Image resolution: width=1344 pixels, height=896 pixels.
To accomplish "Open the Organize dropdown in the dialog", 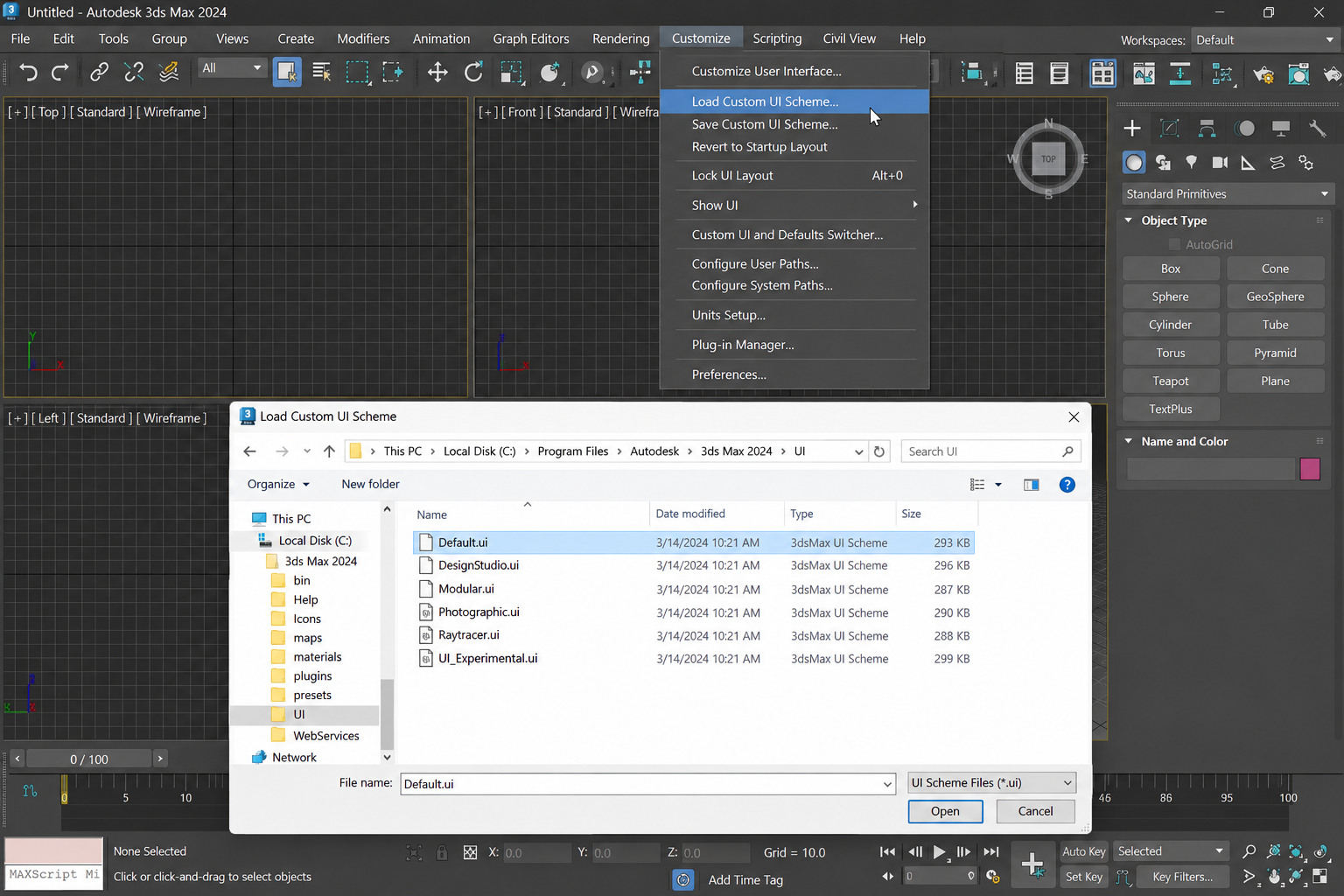I will click(278, 485).
